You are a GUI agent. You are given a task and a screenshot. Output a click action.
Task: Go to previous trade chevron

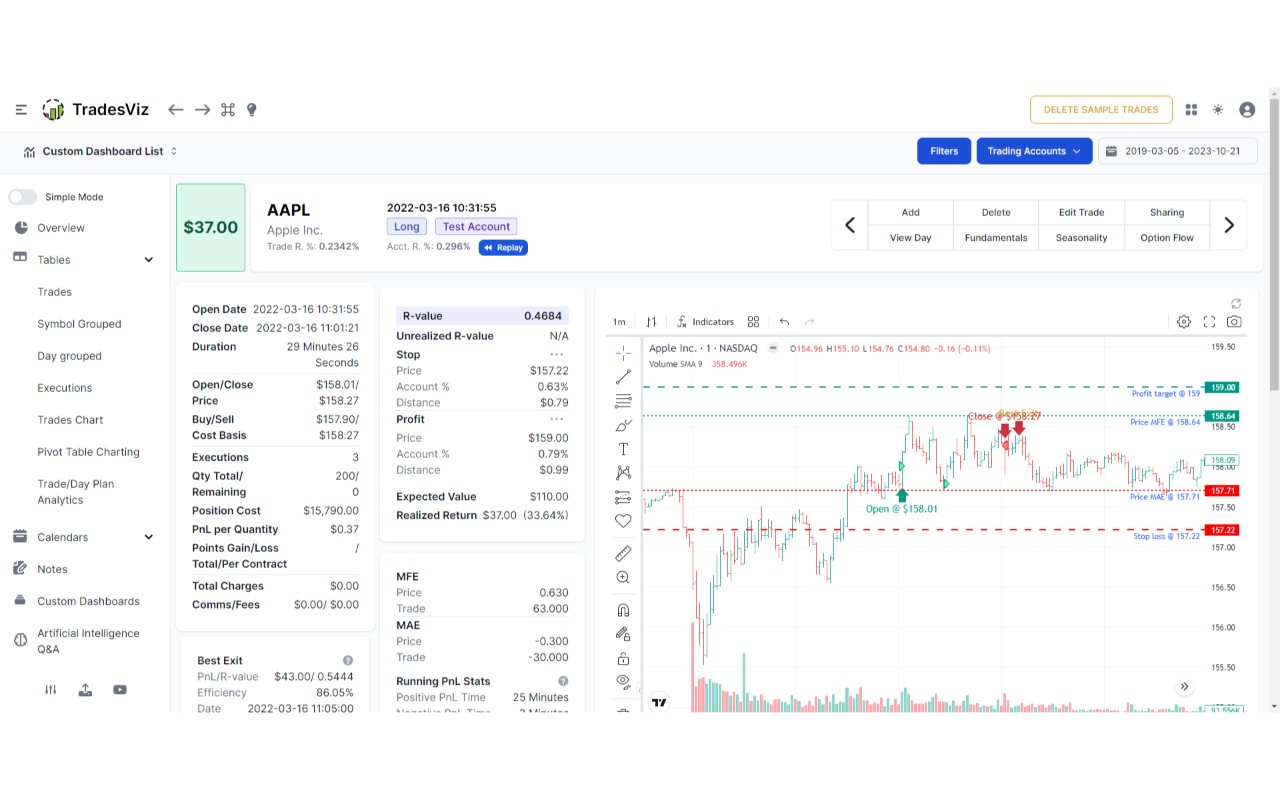pyautogui.click(x=850, y=225)
